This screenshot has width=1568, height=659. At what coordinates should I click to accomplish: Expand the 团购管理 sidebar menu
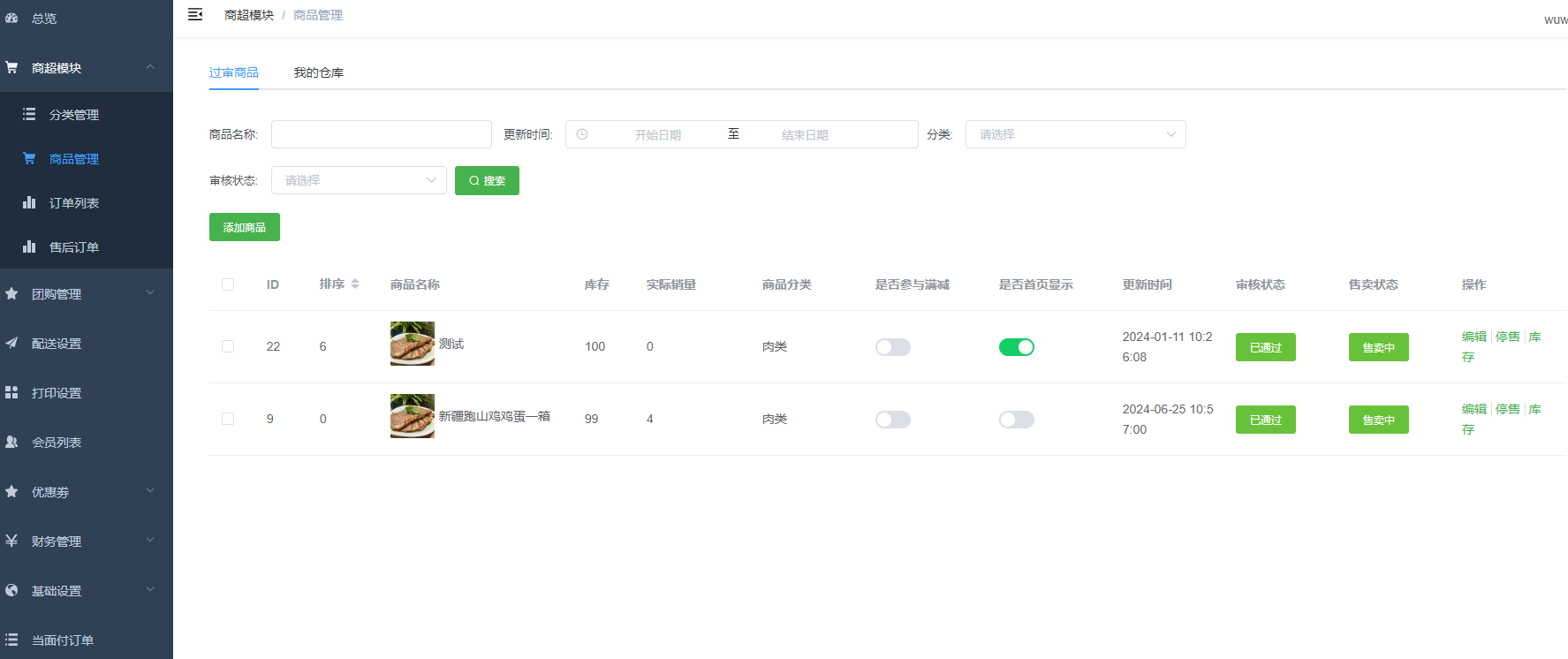coord(87,293)
